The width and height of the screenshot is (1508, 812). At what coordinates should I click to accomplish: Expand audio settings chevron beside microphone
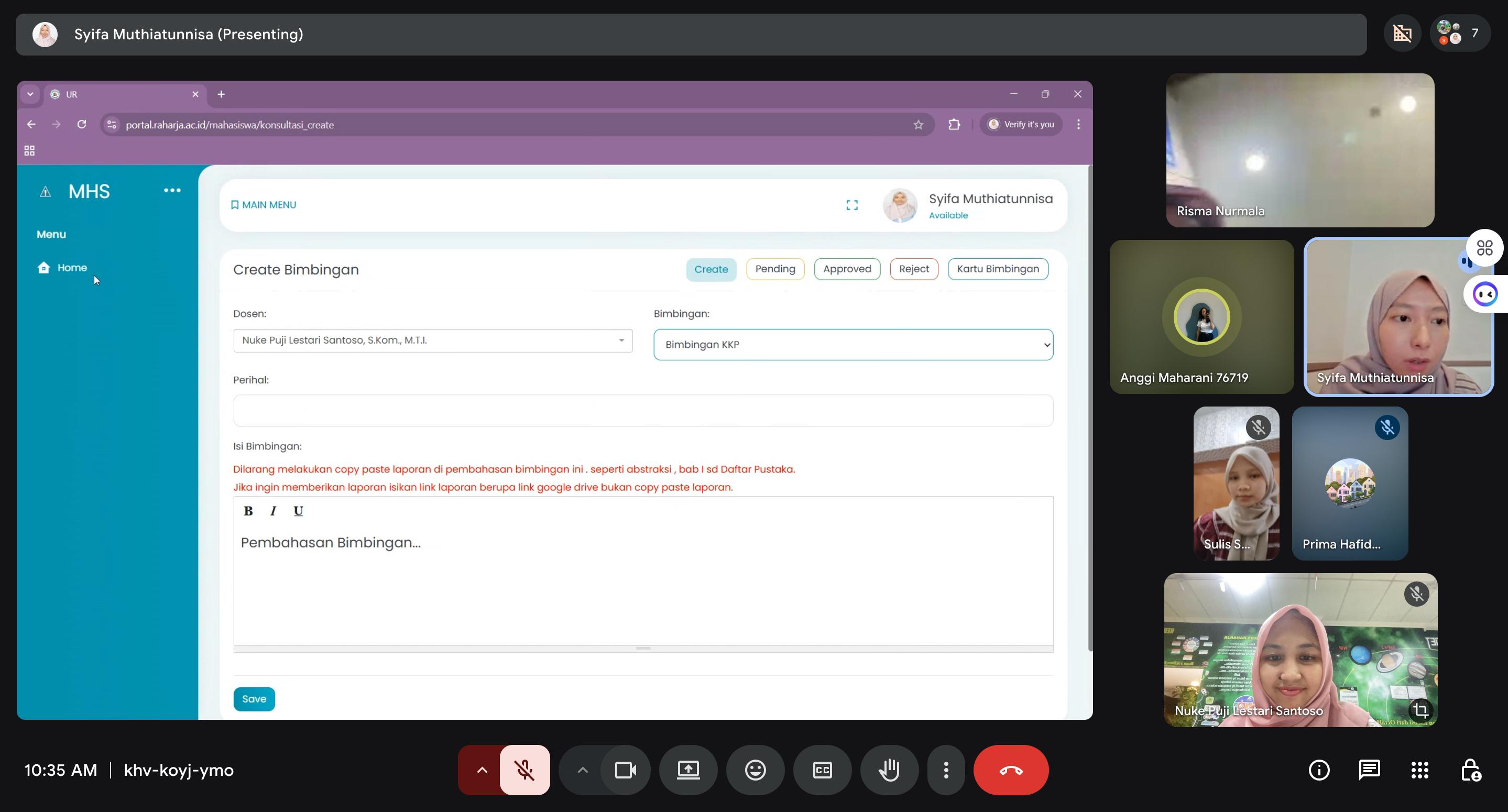click(x=482, y=770)
